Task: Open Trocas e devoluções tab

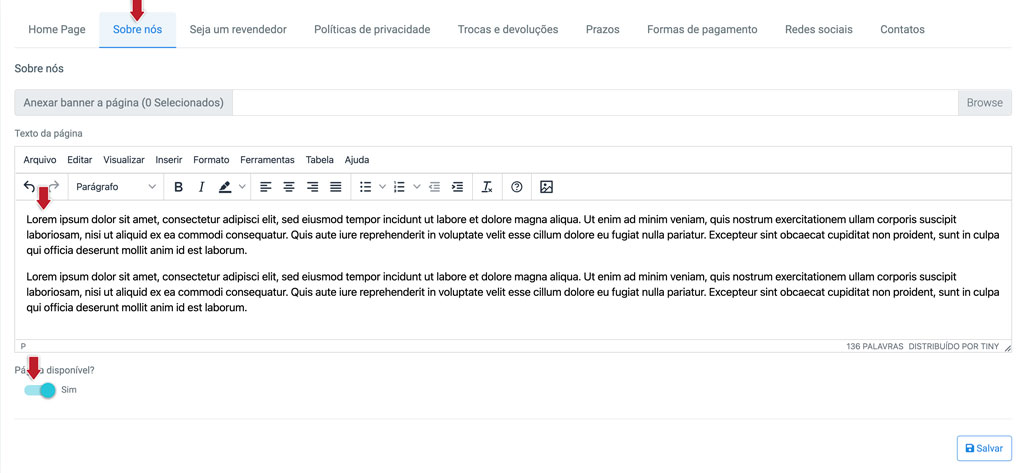Action: tap(507, 29)
